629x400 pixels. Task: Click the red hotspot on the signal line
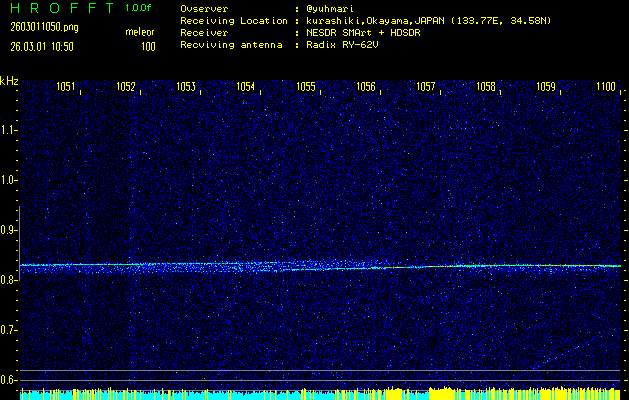440,266
